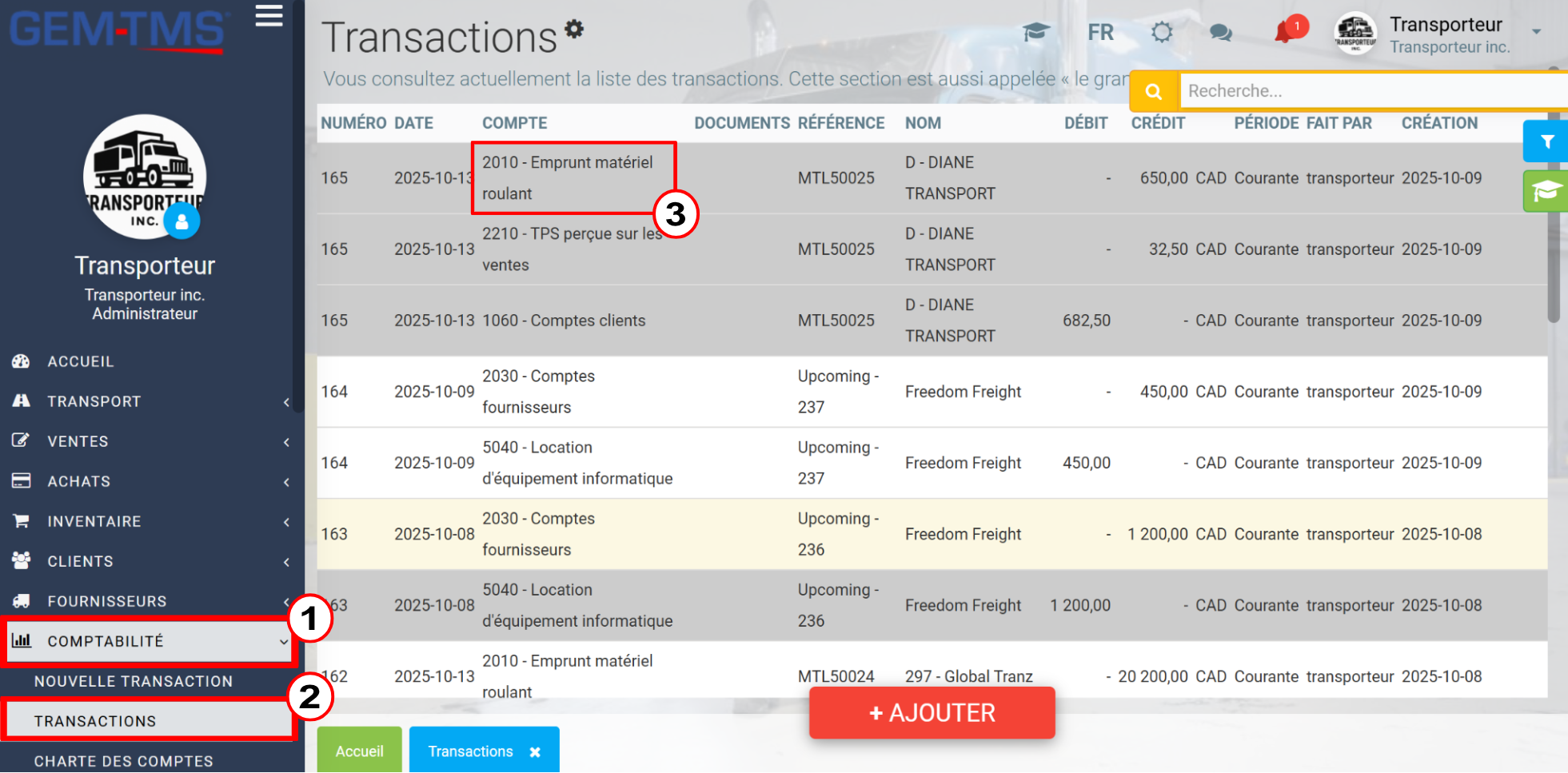Click the yellow search magnifier button

point(1154,91)
